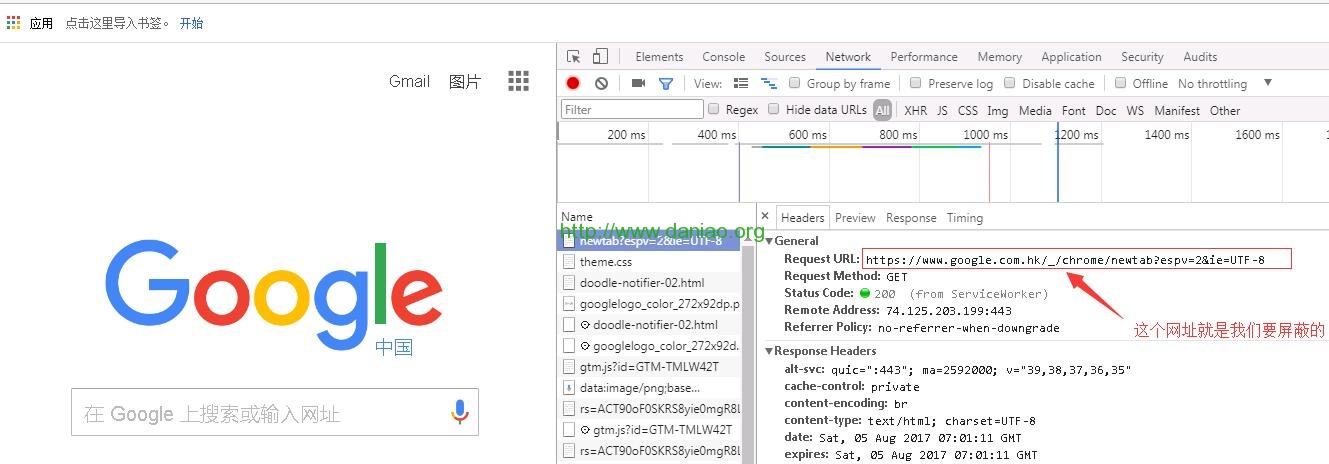
Task: Tick the Disable cache checkbox
Action: (1010, 83)
